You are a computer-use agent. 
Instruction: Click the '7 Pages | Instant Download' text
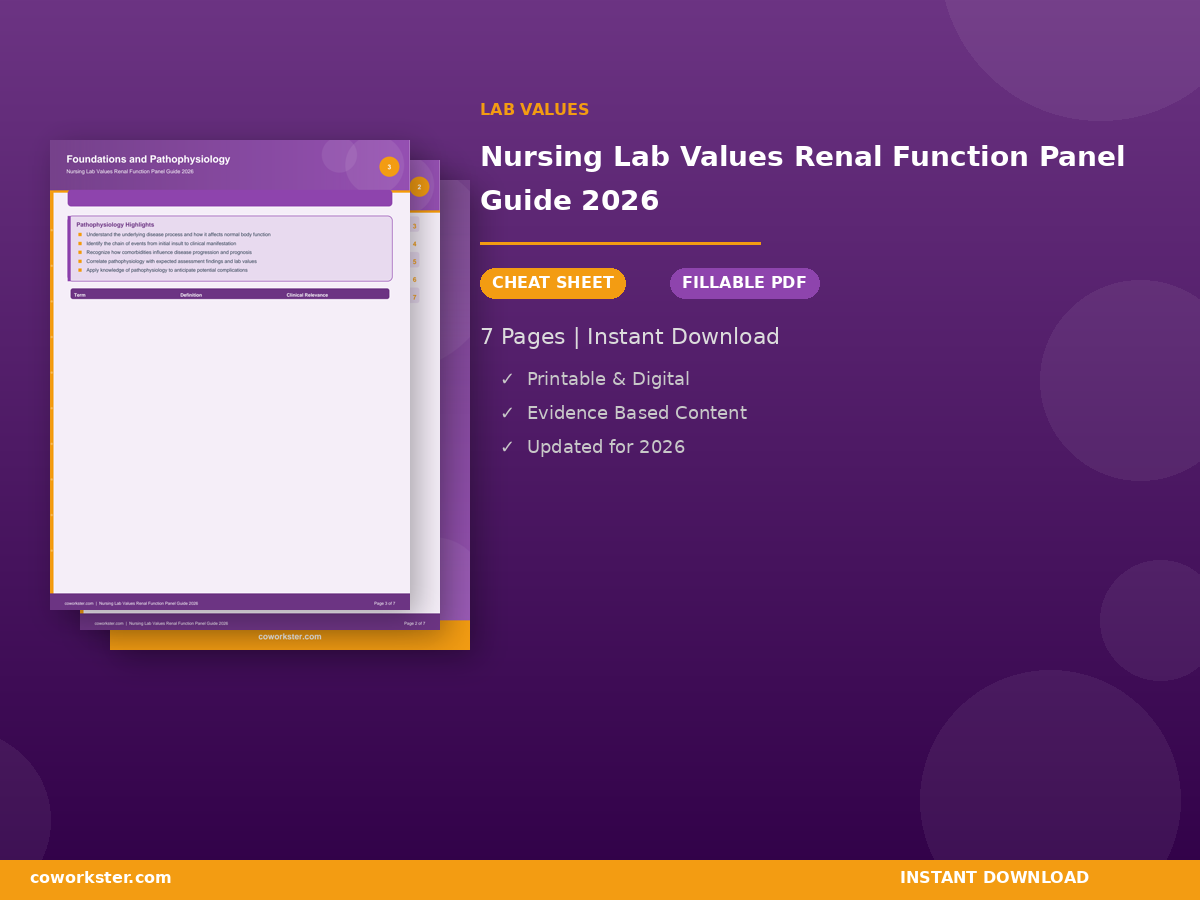(x=630, y=337)
